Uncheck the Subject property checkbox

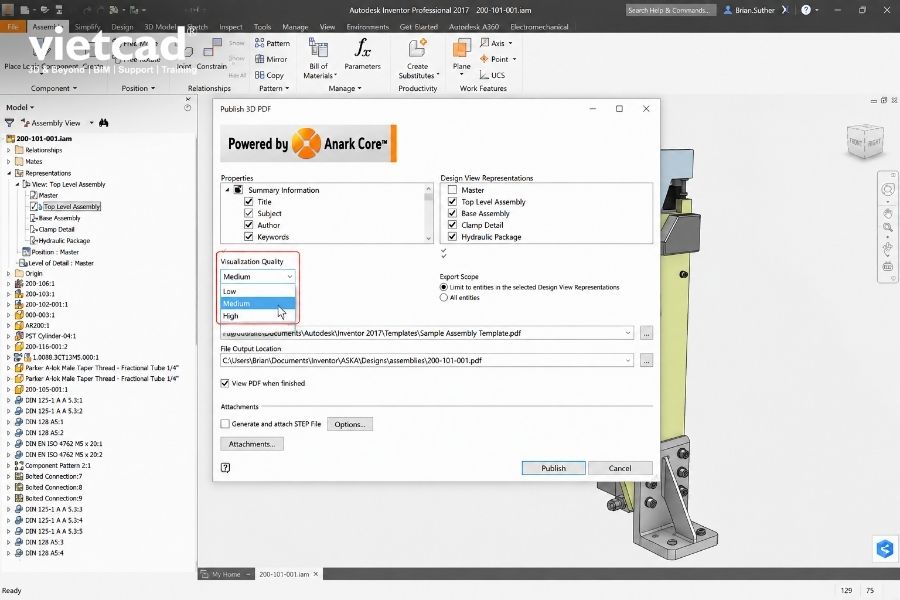[x=249, y=213]
